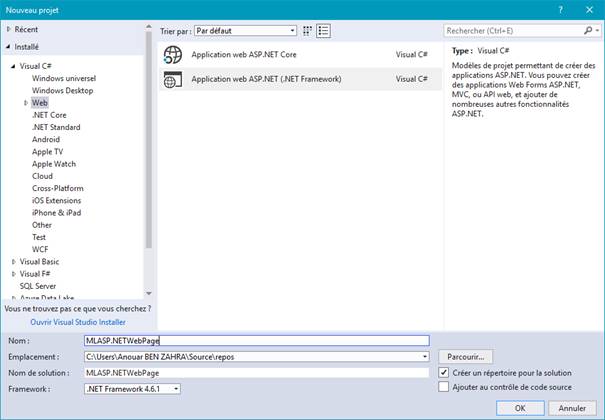Click the Nom de solution field

pos(257,373)
